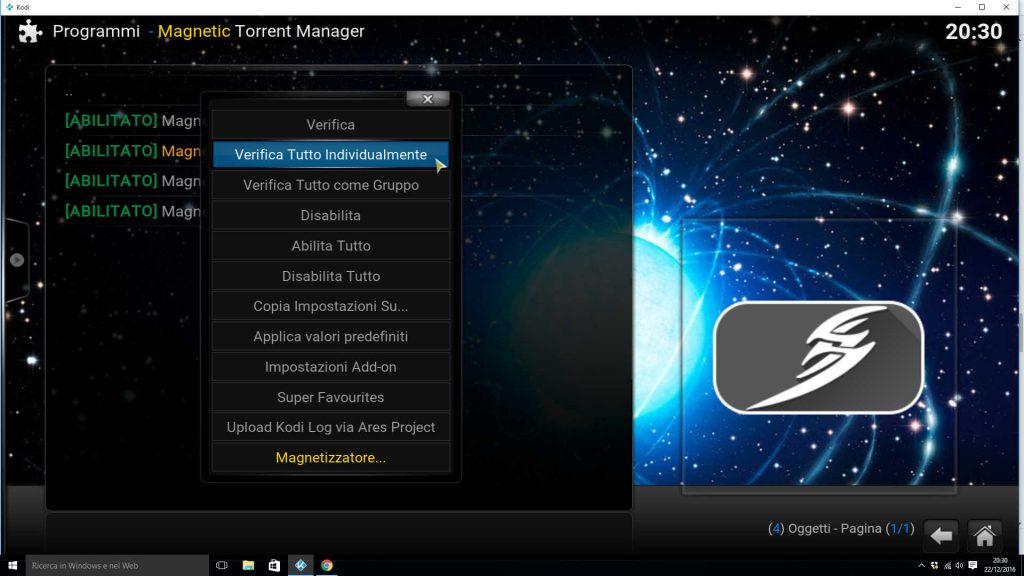Image resolution: width=1024 pixels, height=576 pixels.
Task: Open Task View on taskbar
Action: click(x=222, y=566)
